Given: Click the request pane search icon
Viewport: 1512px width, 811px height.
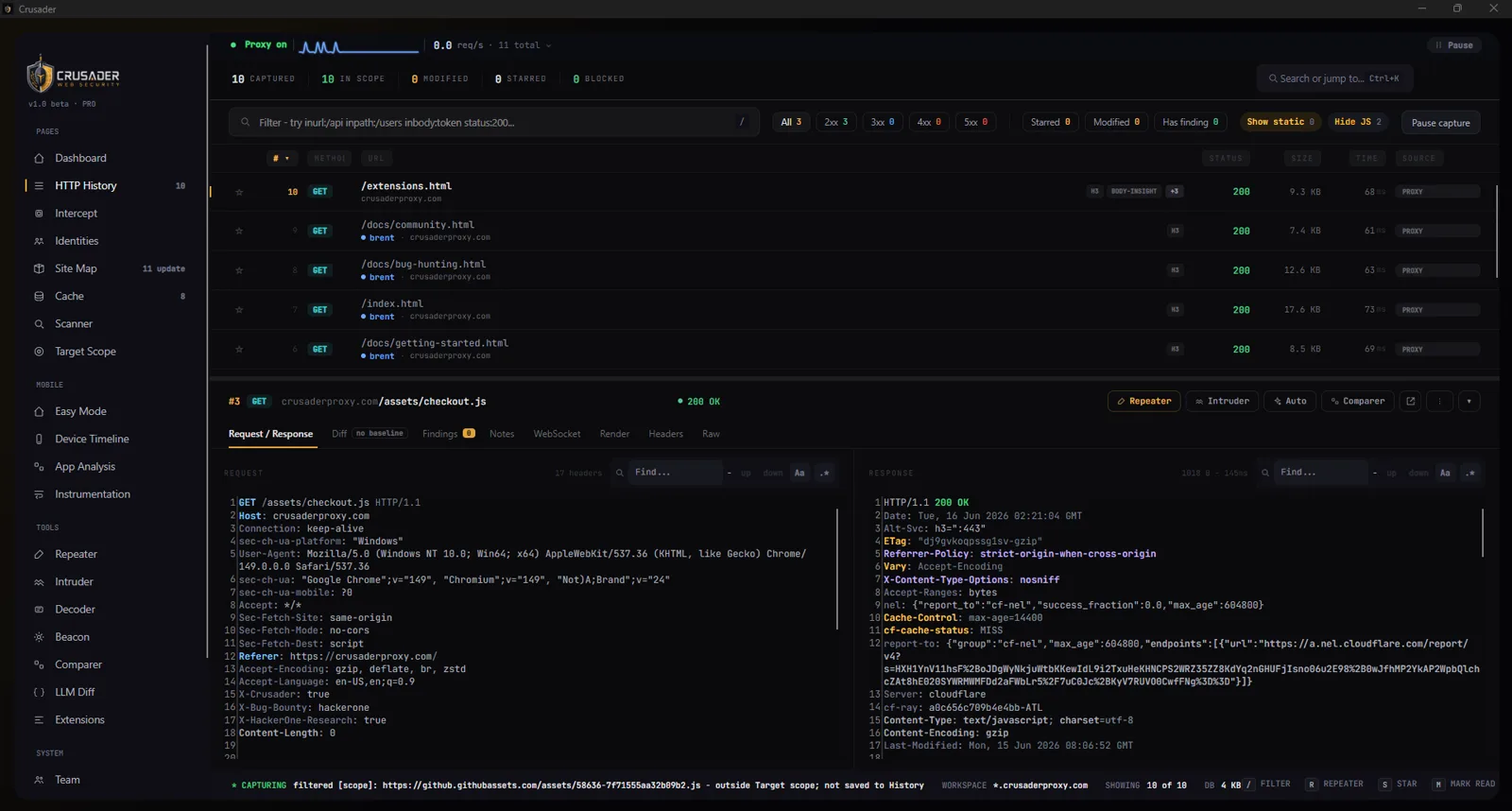Looking at the screenshot, I should coord(620,473).
